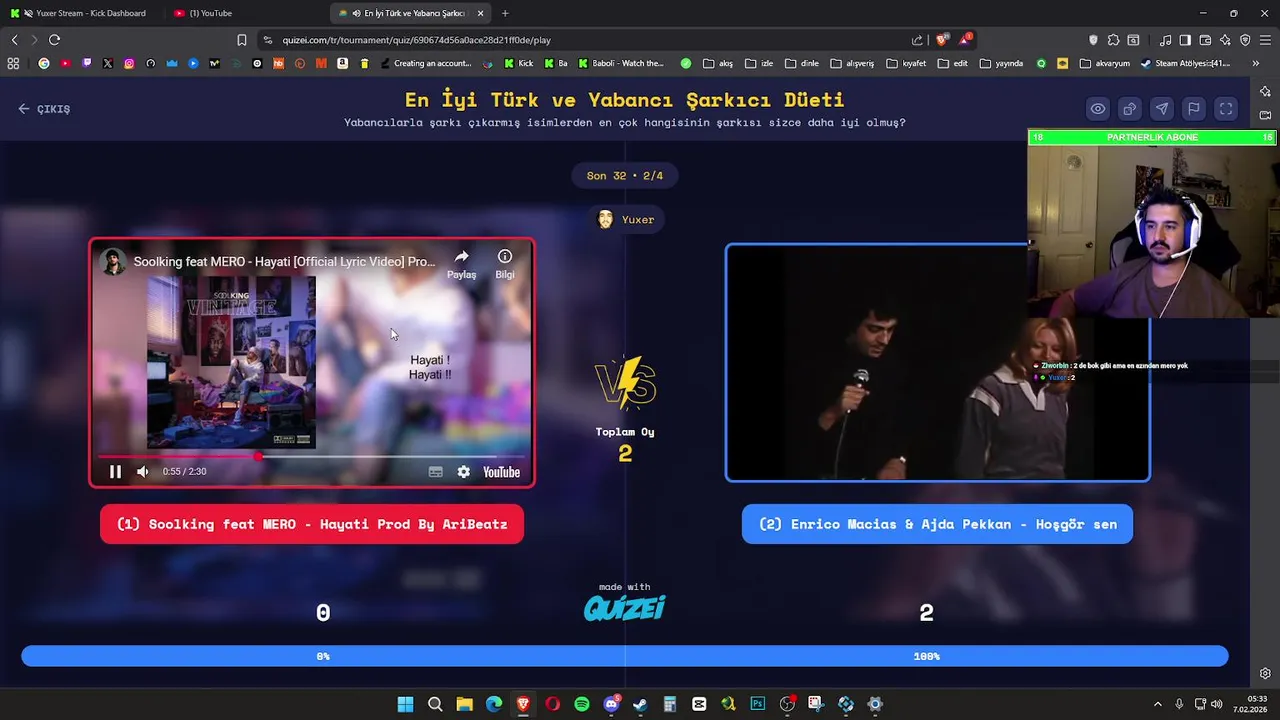Click the share icon in address bar

pos(917,40)
